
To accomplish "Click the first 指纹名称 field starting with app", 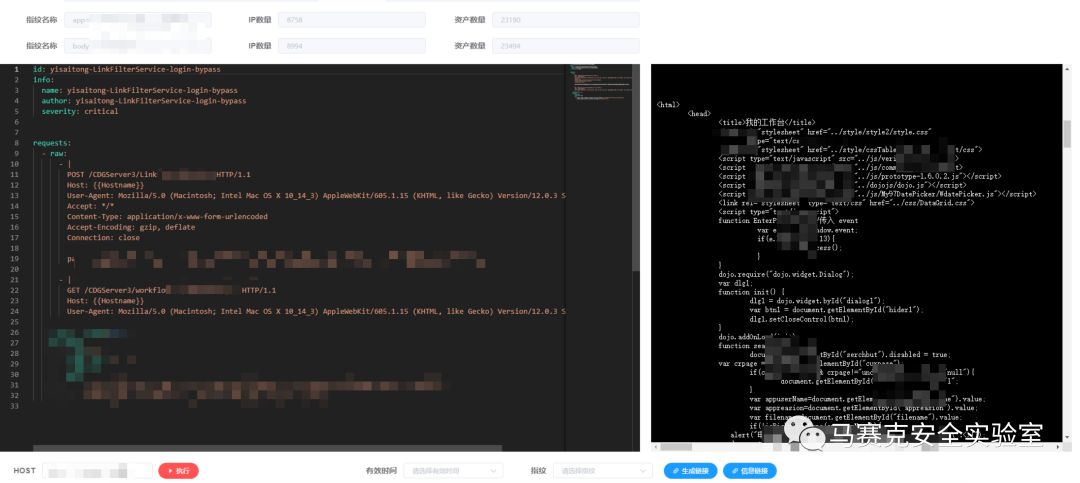I will (x=138, y=20).
